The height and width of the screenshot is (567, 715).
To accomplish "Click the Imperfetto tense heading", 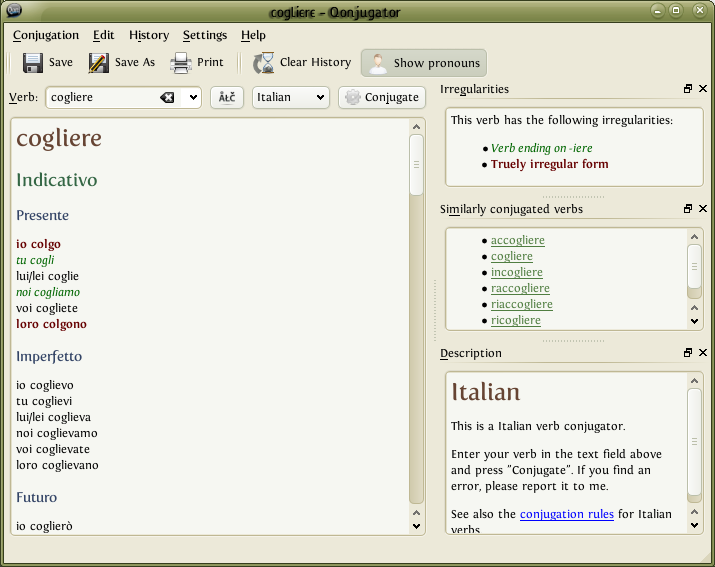I will point(49,356).
